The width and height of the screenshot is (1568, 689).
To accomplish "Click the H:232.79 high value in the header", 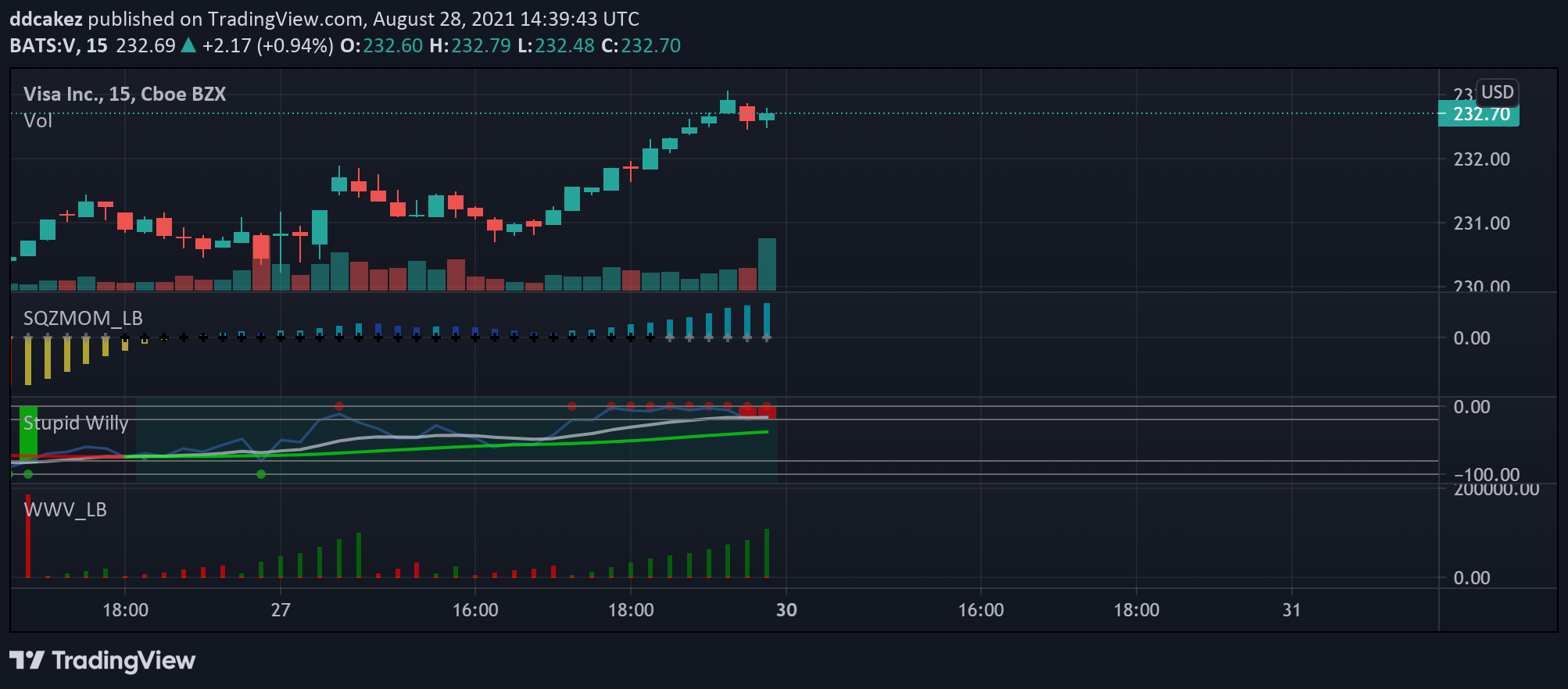I will (470, 45).
